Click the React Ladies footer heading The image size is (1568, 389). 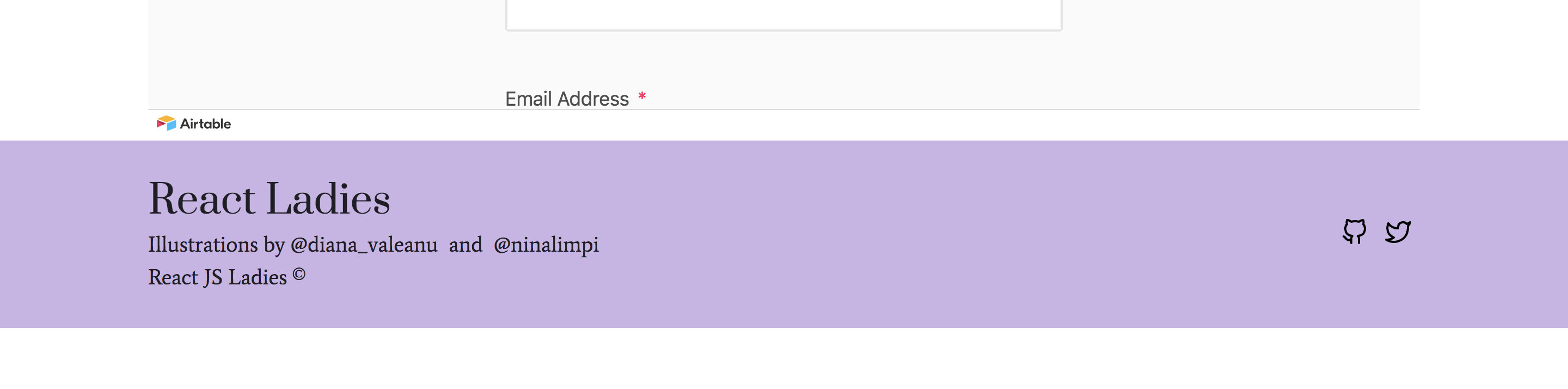click(x=269, y=198)
